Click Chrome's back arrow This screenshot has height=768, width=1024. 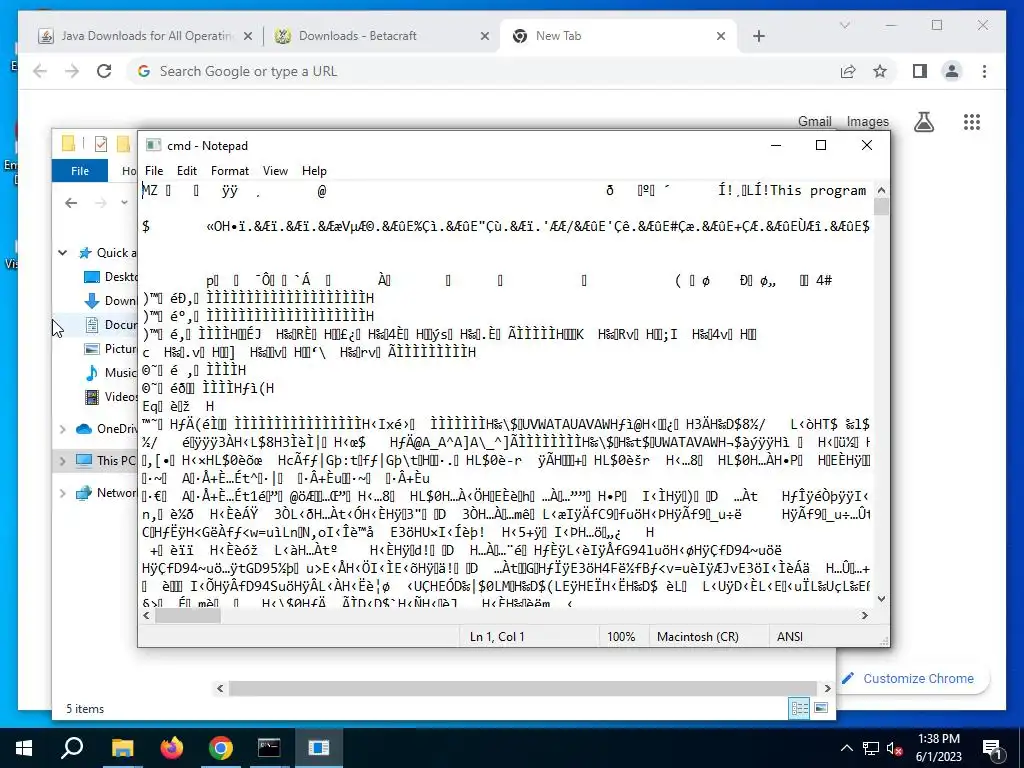40,71
